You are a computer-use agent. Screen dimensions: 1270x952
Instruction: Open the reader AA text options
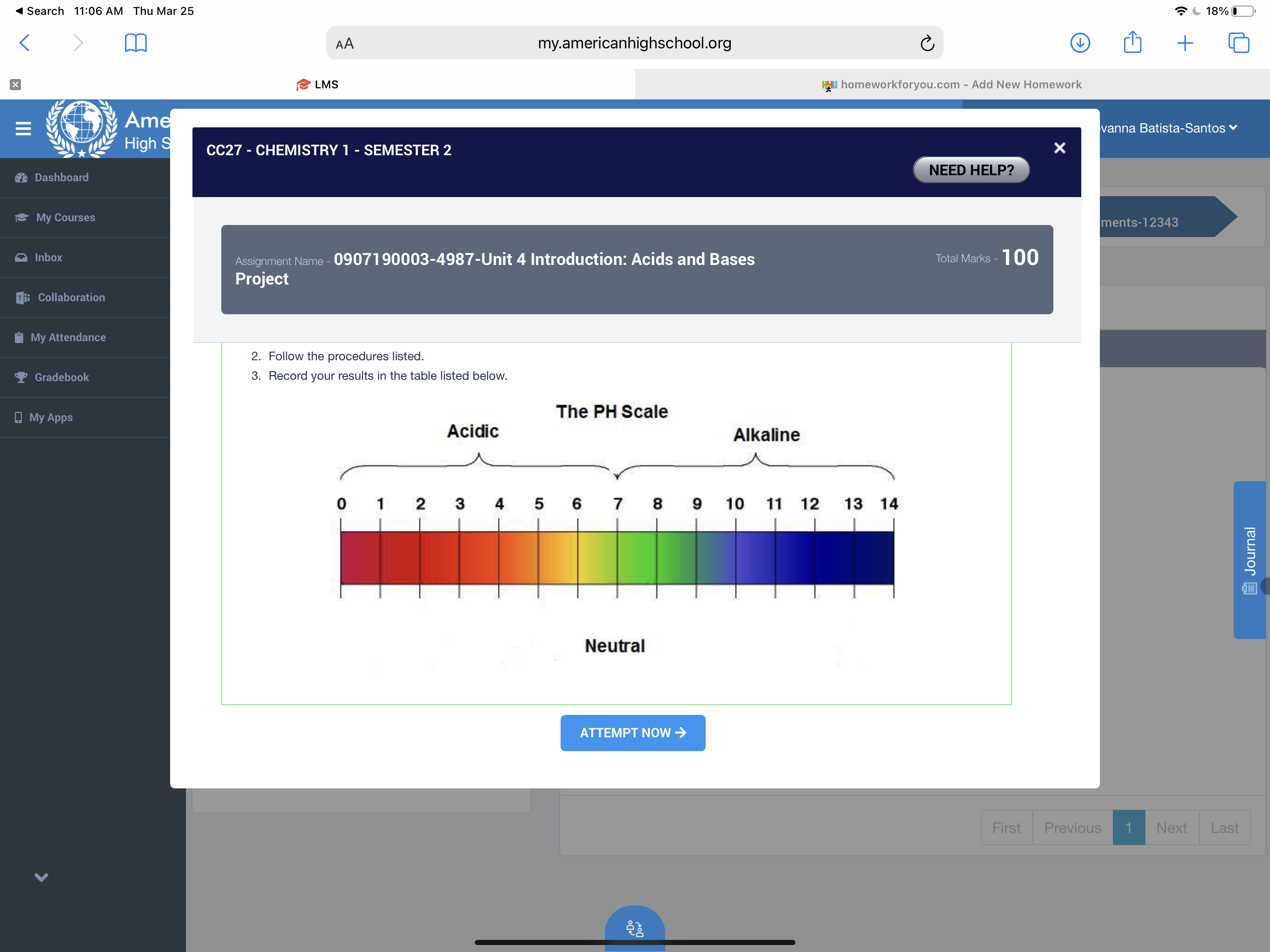[344, 44]
